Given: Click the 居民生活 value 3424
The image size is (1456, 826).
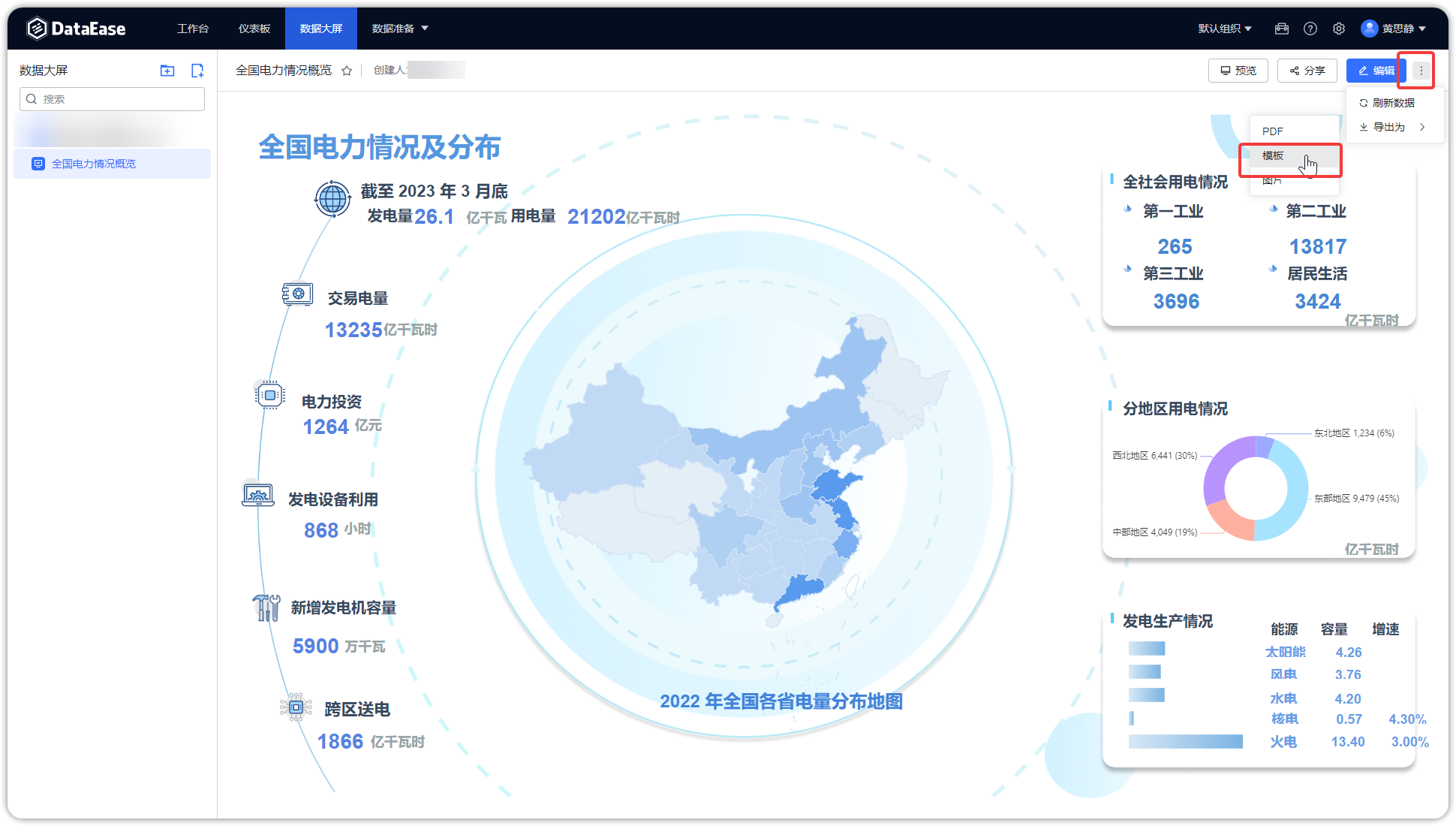Looking at the screenshot, I should [x=1318, y=301].
